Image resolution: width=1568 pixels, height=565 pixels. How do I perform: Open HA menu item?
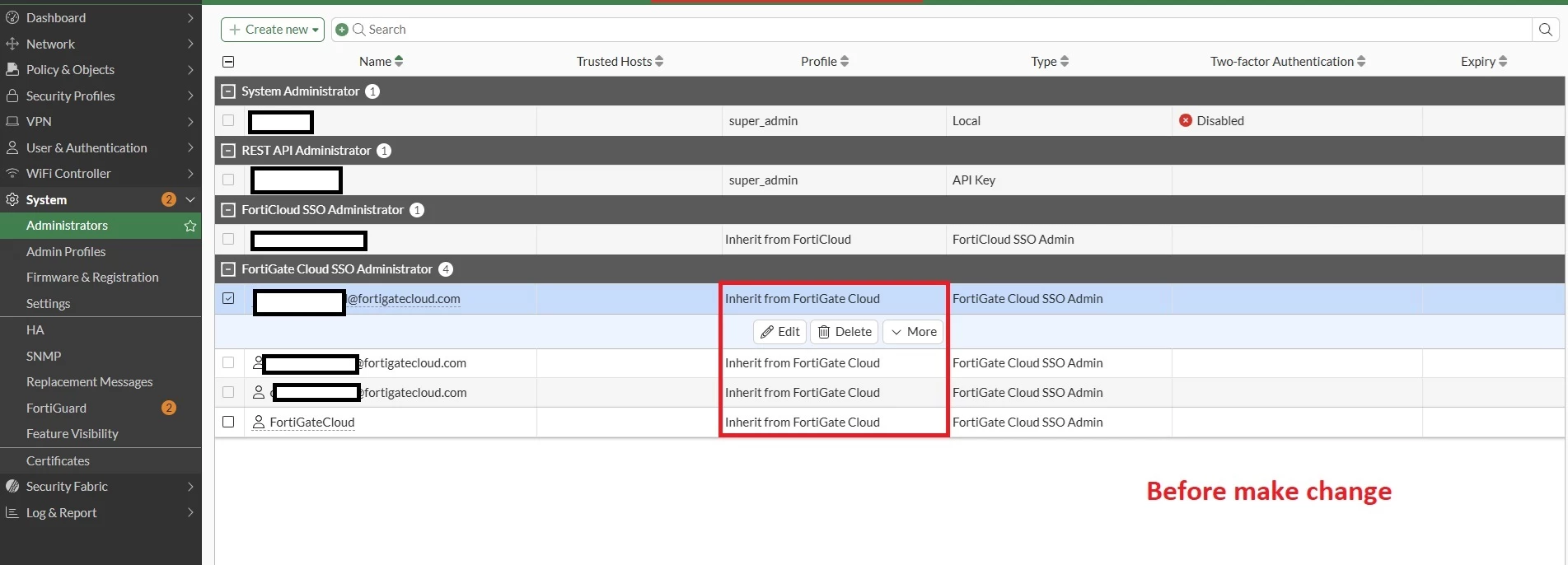coord(35,329)
